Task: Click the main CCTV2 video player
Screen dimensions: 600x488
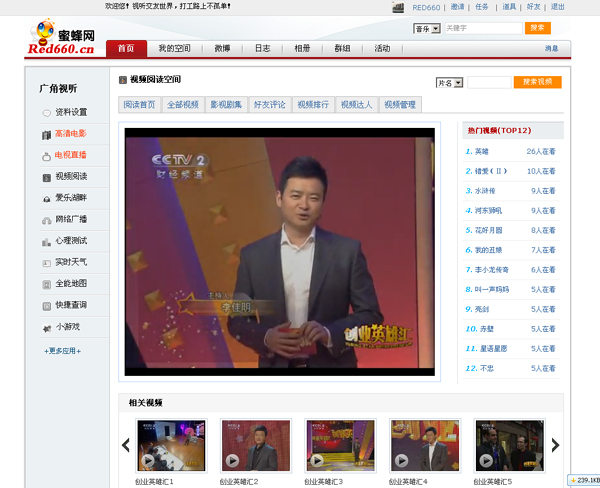Action: tap(280, 252)
